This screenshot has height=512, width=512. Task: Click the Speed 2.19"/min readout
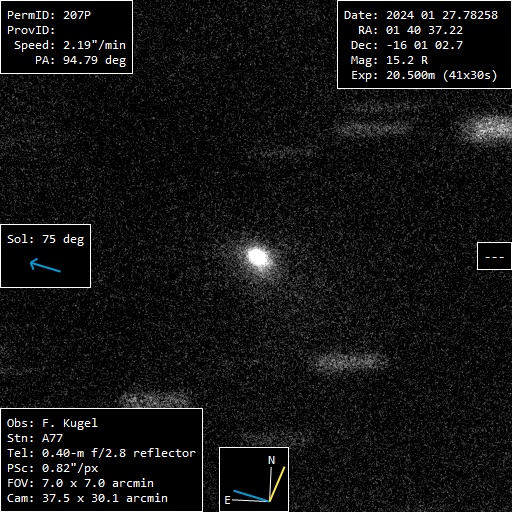tap(70, 45)
